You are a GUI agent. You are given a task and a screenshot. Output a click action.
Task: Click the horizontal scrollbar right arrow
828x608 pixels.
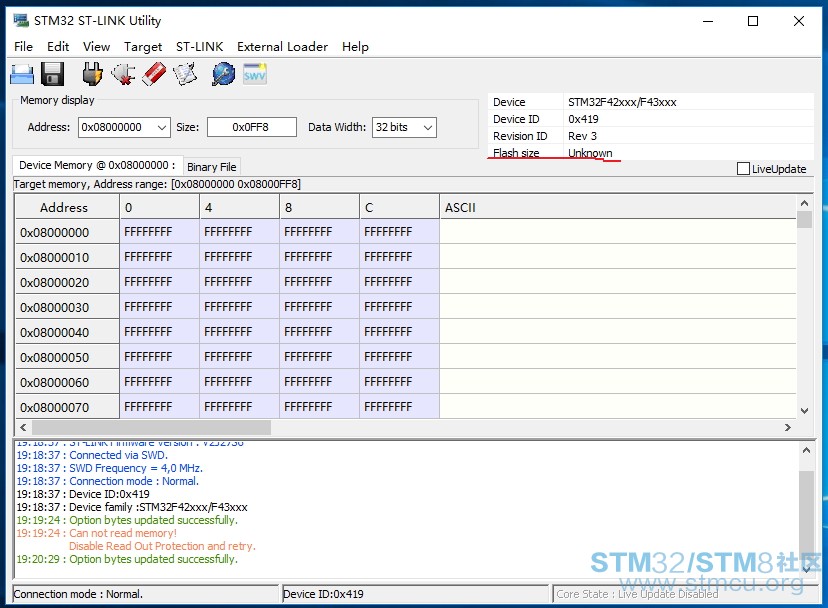click(x=788, y=427)
